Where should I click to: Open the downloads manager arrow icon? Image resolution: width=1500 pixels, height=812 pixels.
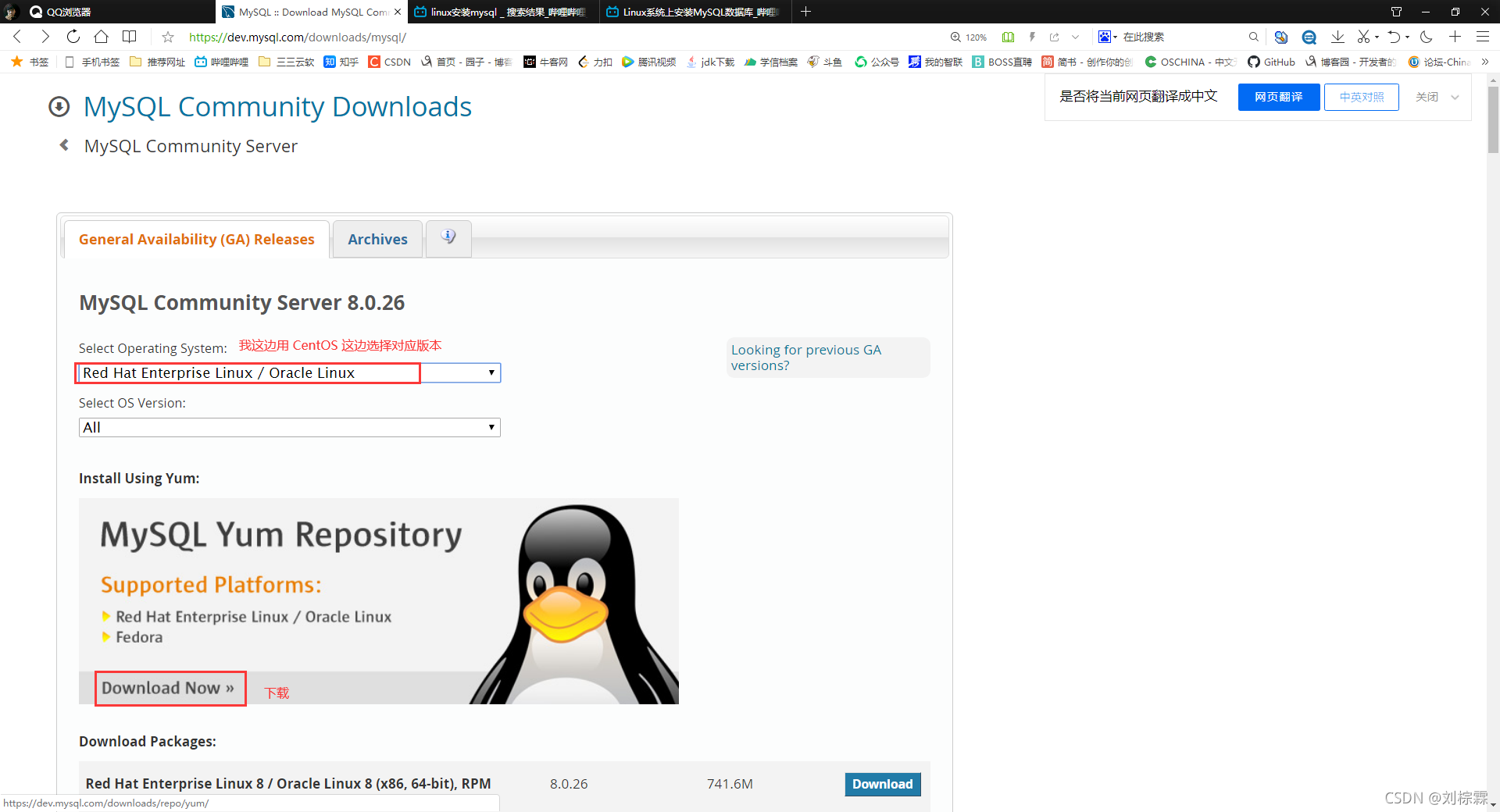pos(1337,37)
